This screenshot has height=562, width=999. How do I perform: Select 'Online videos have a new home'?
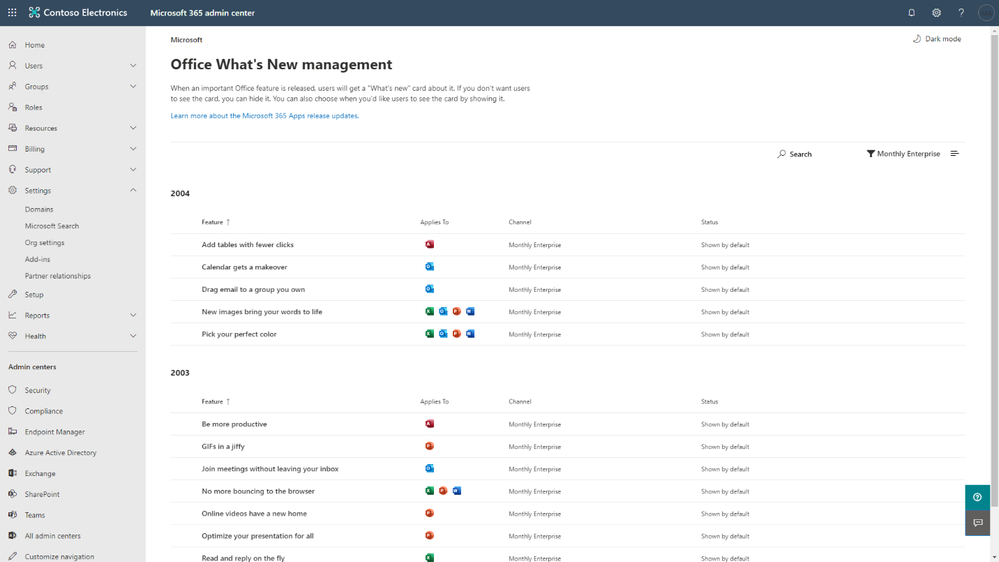(x=254, y=514)
